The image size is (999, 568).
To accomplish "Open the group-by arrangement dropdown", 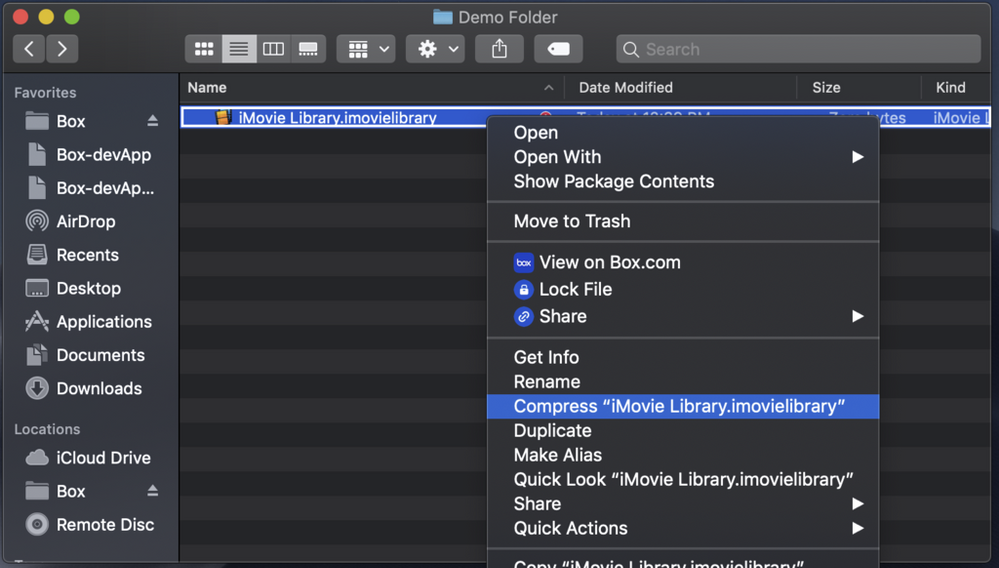I will coord(366,49).
